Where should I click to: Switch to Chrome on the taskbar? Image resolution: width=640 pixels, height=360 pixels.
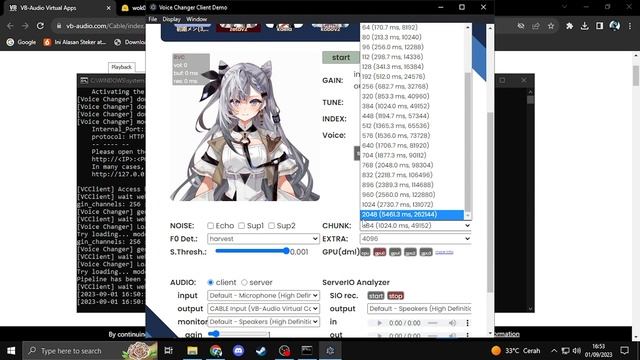[x=216, y=351]
